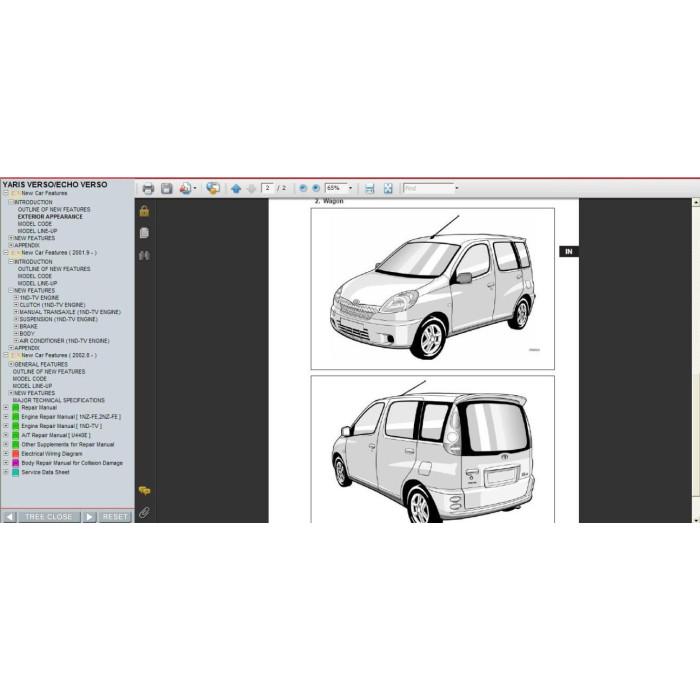
Task: Open the attachments paperclip panel
Action: [144, 512]
